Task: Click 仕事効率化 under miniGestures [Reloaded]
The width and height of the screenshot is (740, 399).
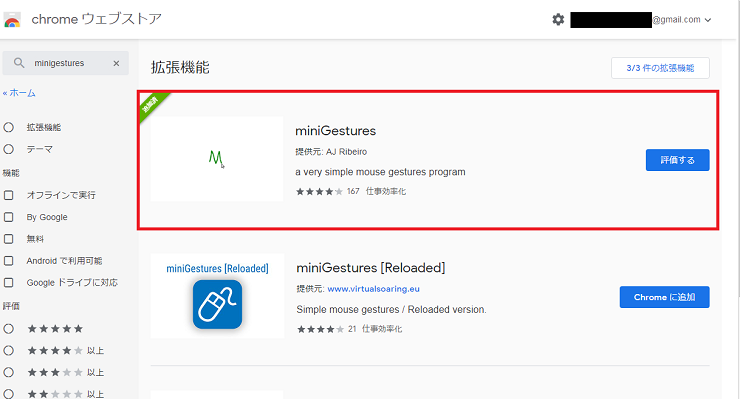Action: 382,329
